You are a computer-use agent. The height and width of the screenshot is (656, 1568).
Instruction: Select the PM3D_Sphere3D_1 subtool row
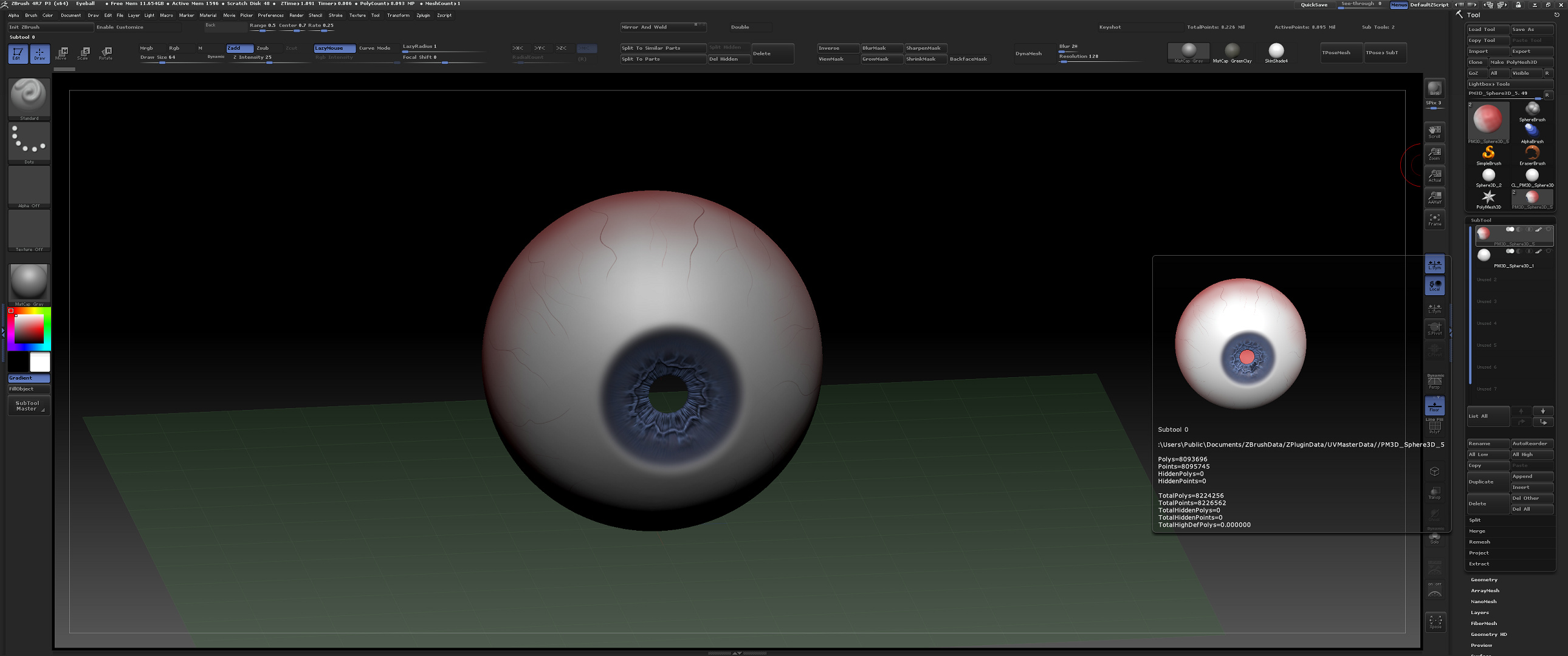(x=1514, y=258)
